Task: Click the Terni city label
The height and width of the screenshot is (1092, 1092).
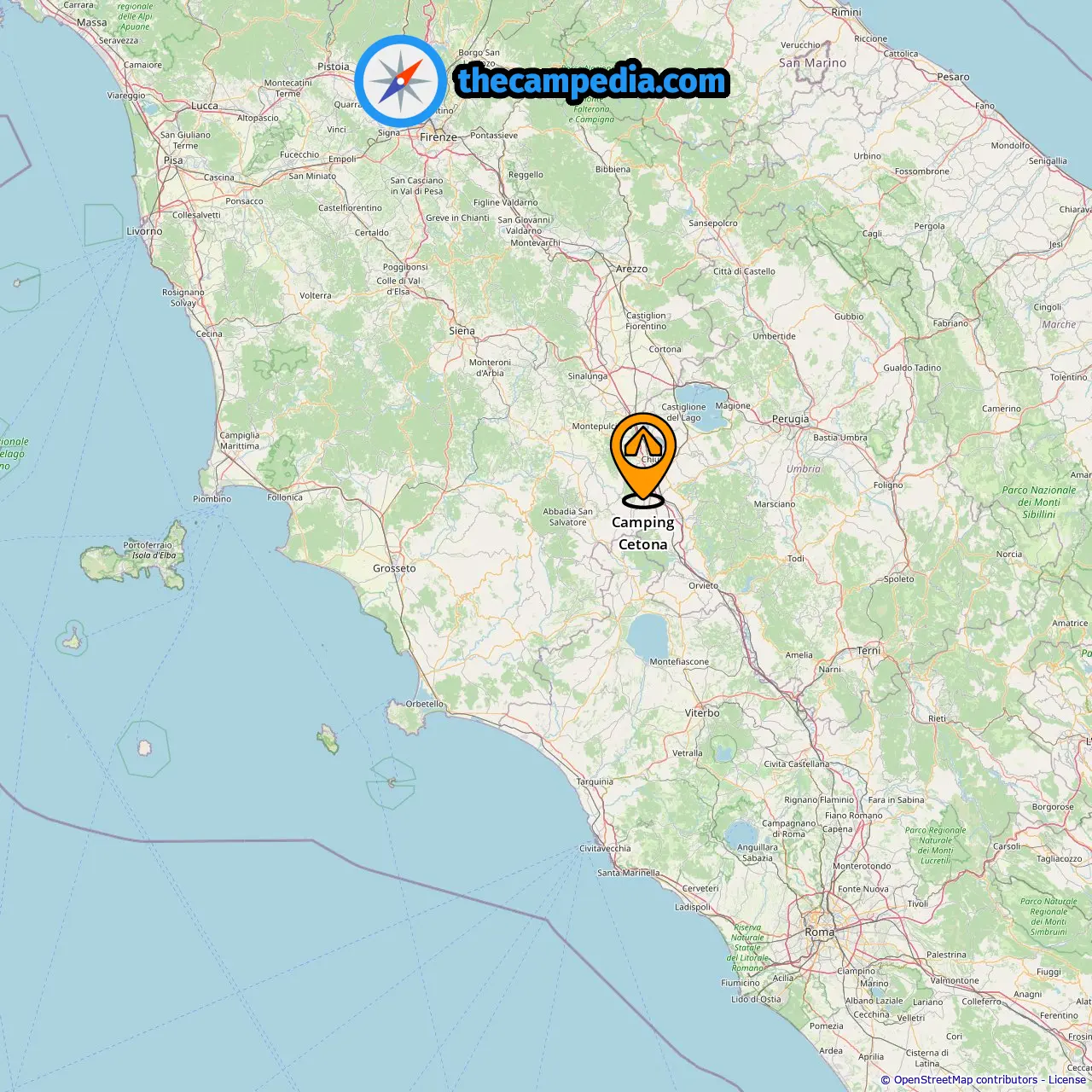Action: [868, 651]
